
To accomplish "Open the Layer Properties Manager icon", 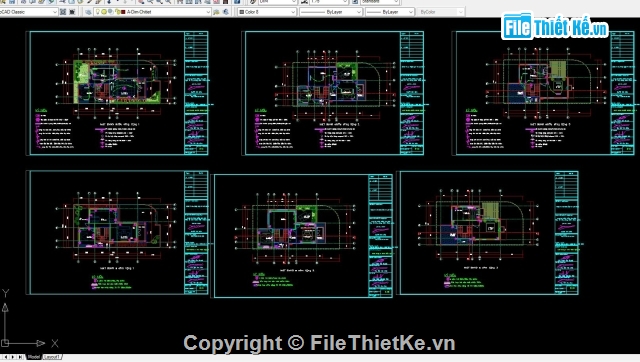I will point(88,12).
